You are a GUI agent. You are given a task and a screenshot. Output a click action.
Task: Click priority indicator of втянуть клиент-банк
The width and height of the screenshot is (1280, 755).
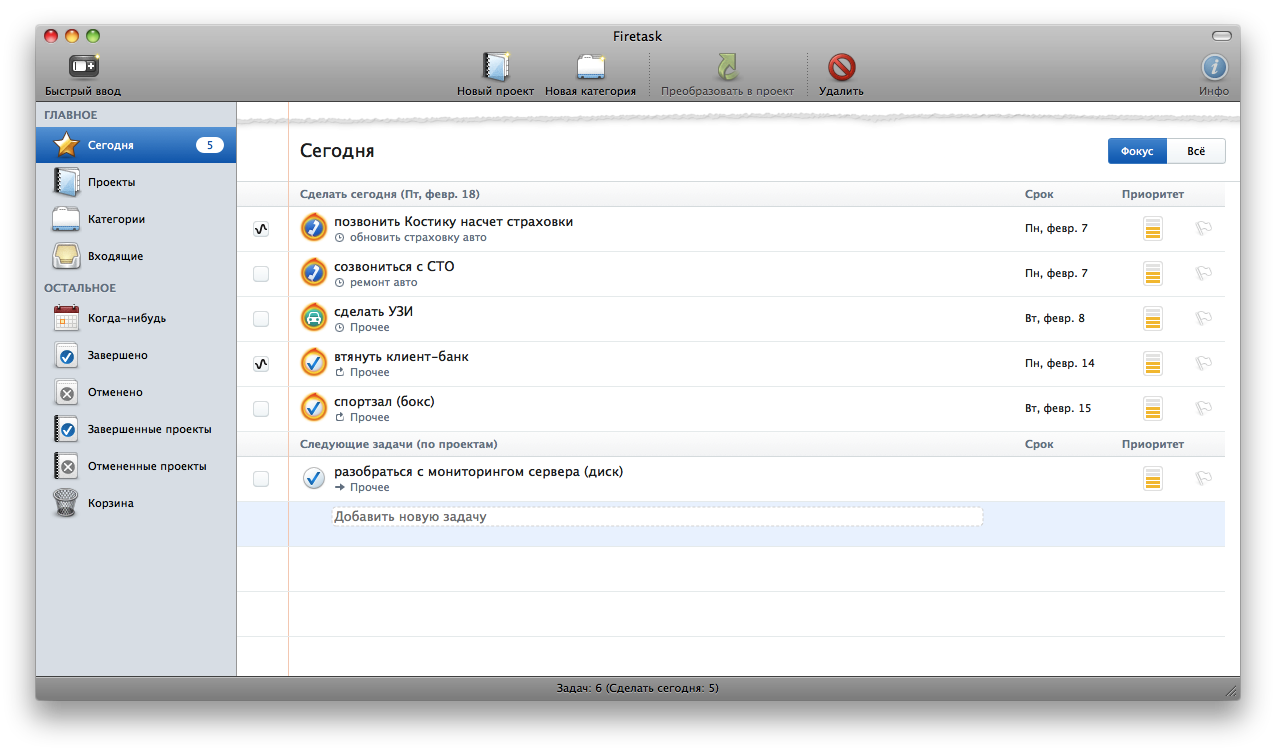1153,363
